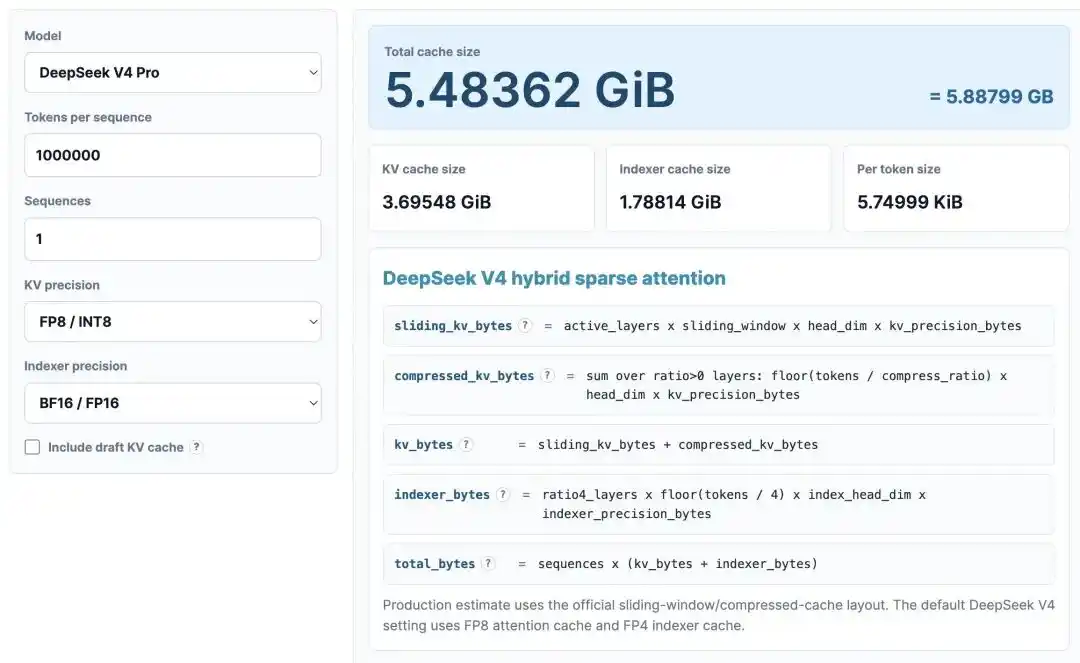
Task: Click the Tokens per sequence input field
Action: [x=173, y=155]
